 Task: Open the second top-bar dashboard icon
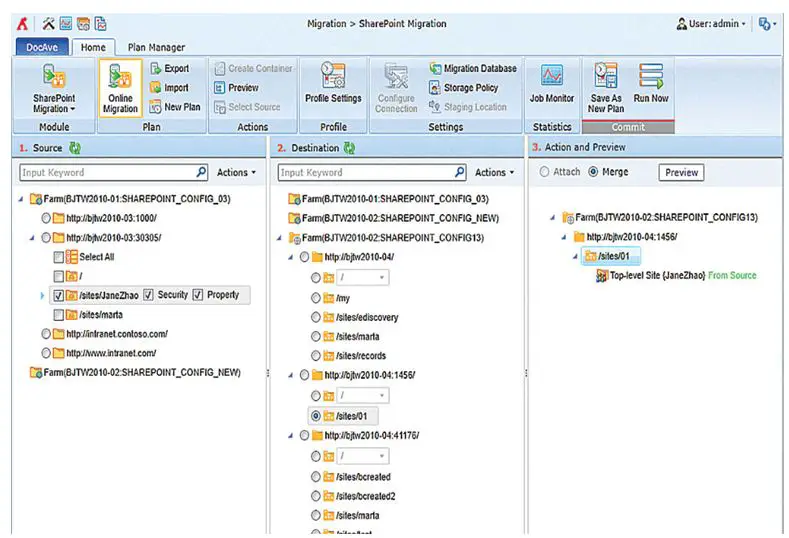click(66, 24)
